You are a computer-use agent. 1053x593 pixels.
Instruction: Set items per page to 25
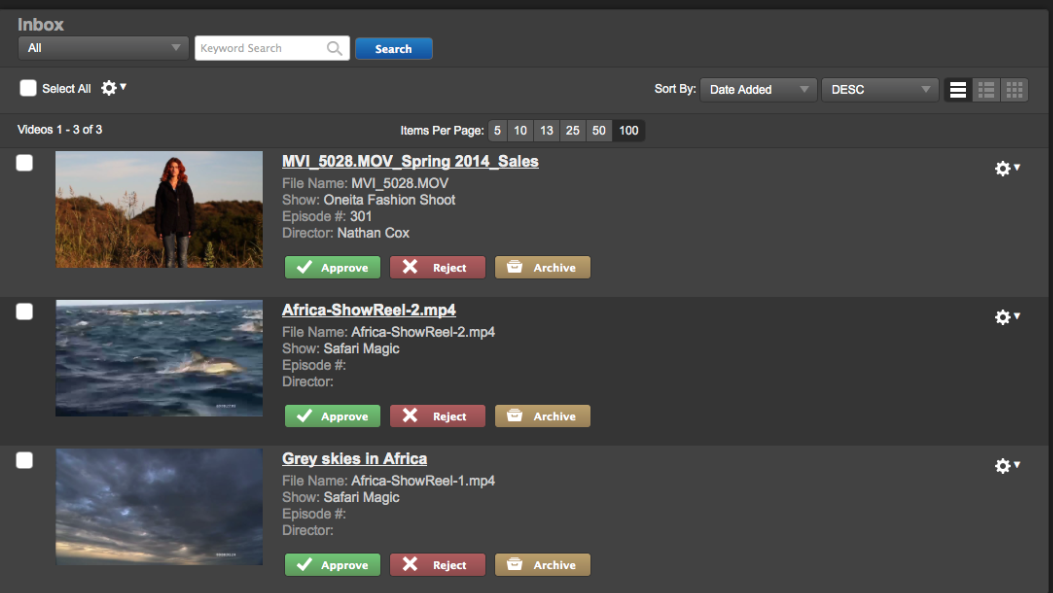(x=572, y=131)
